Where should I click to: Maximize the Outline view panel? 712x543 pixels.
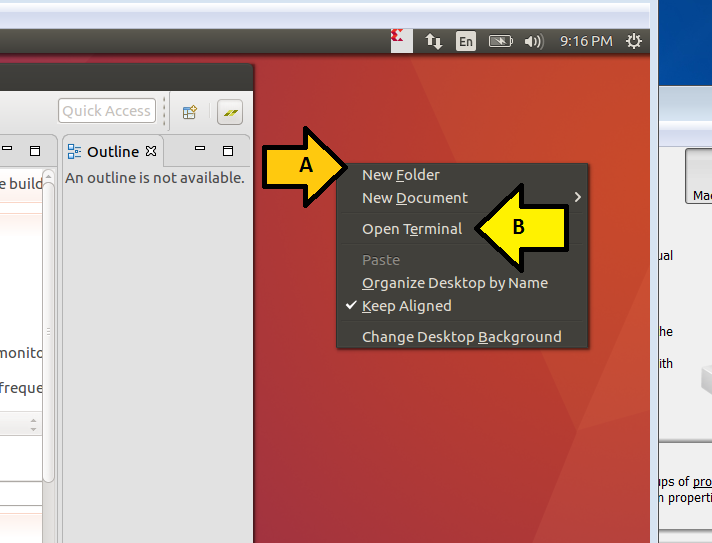[x=228, y=151]
